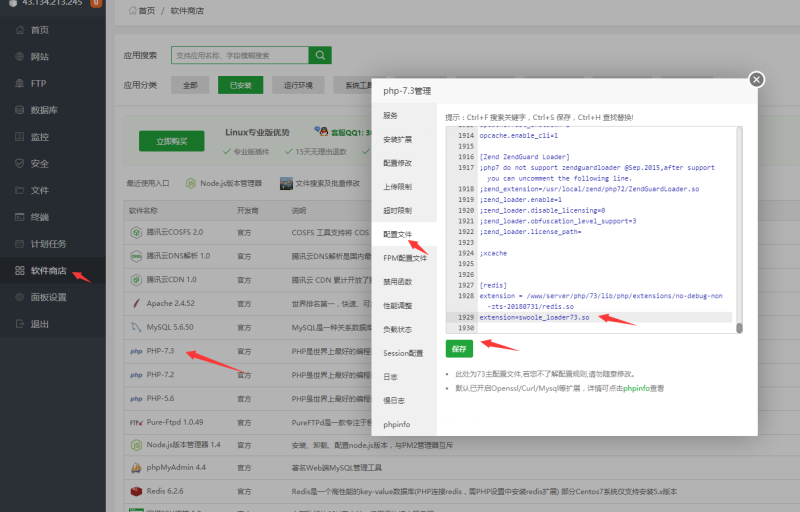Open Redis 6.2.6 software name link

point(165,491)
